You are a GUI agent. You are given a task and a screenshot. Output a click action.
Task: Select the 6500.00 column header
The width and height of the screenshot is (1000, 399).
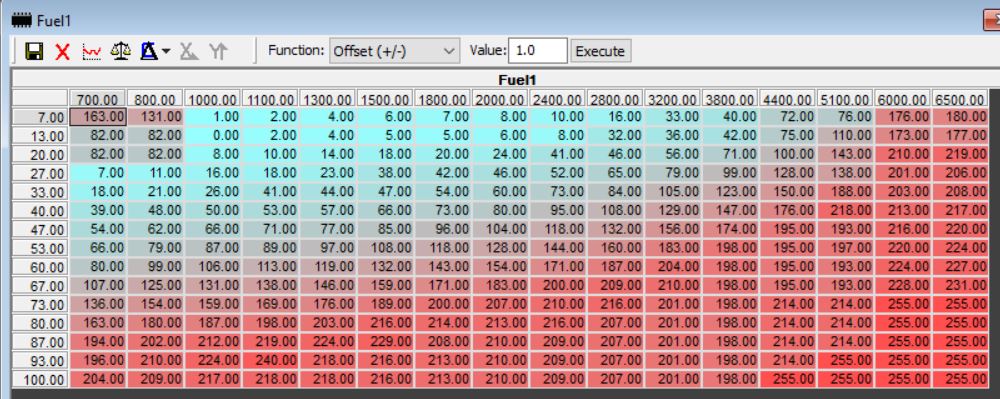(x=960, y=99)
